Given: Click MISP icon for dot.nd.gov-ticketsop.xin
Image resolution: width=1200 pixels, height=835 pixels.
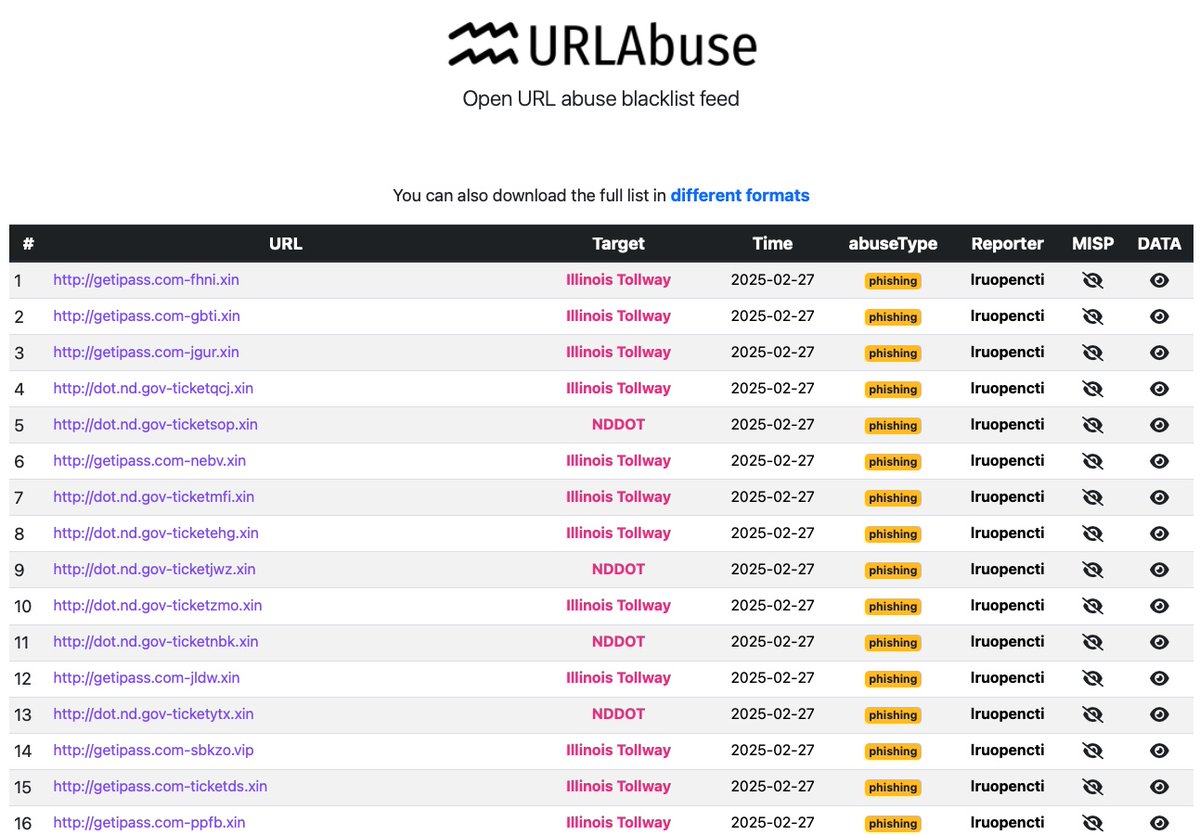Looking at the screenshot, I should tap(1092, 425).
